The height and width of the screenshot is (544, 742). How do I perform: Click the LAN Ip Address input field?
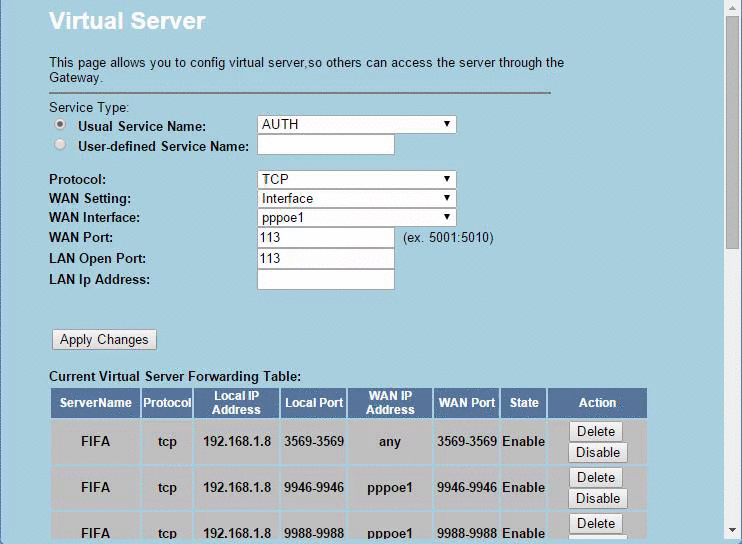pyautogui.click(x=326, y=279)
